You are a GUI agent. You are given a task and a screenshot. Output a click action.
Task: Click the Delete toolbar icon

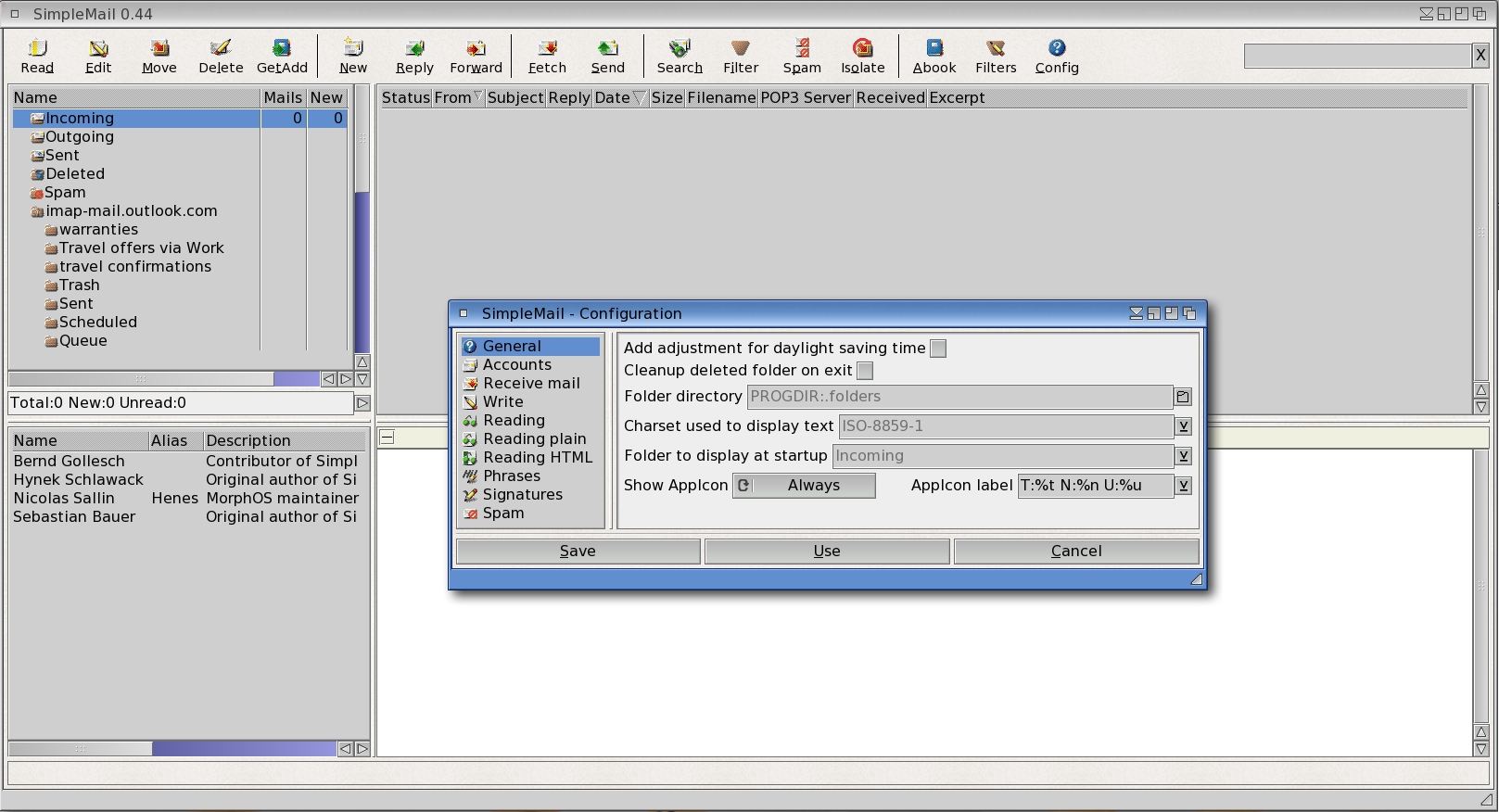pos(221,56)
